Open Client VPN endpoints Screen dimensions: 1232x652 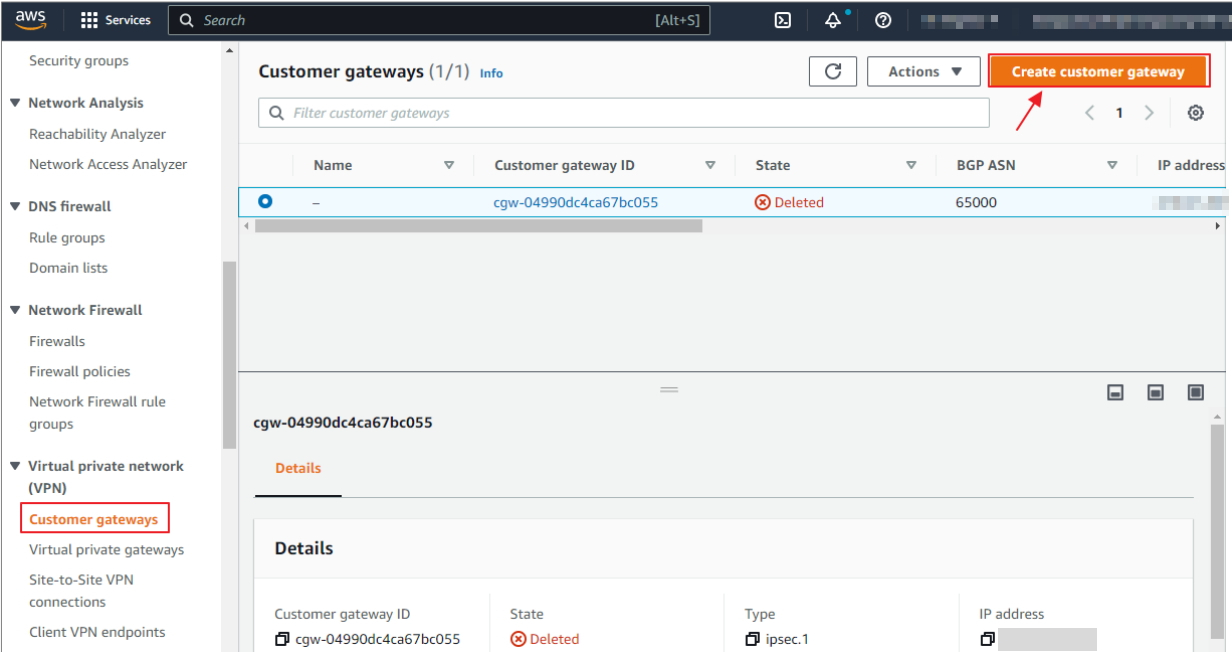tap(97, 632)
